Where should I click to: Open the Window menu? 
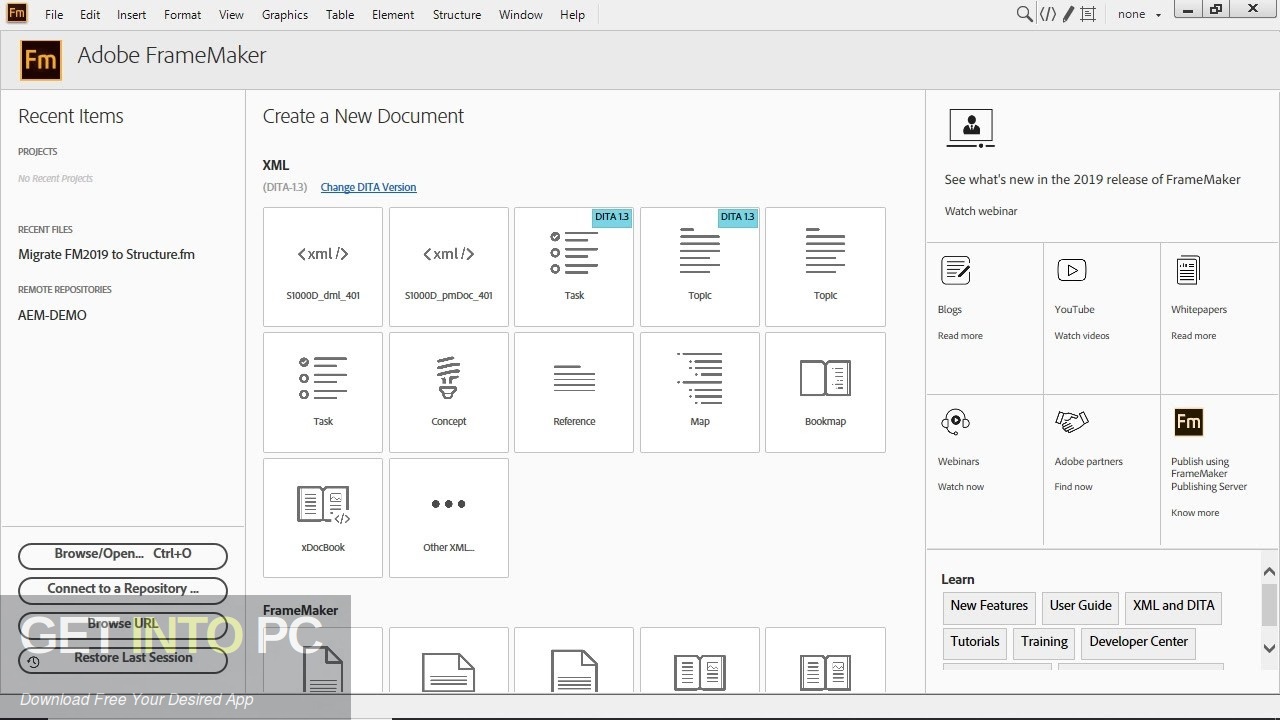[521, 15]
